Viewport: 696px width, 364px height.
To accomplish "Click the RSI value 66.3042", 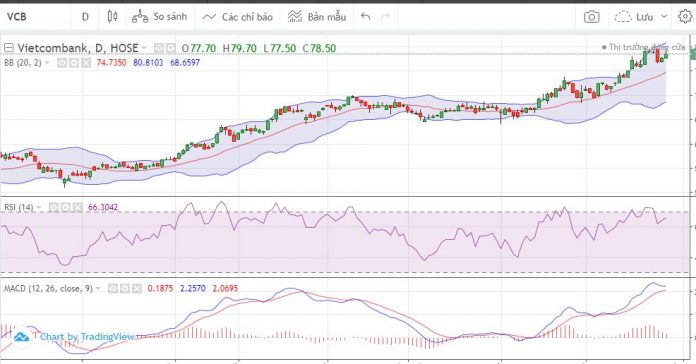I will pyautogui.click(x=103, y=207).
